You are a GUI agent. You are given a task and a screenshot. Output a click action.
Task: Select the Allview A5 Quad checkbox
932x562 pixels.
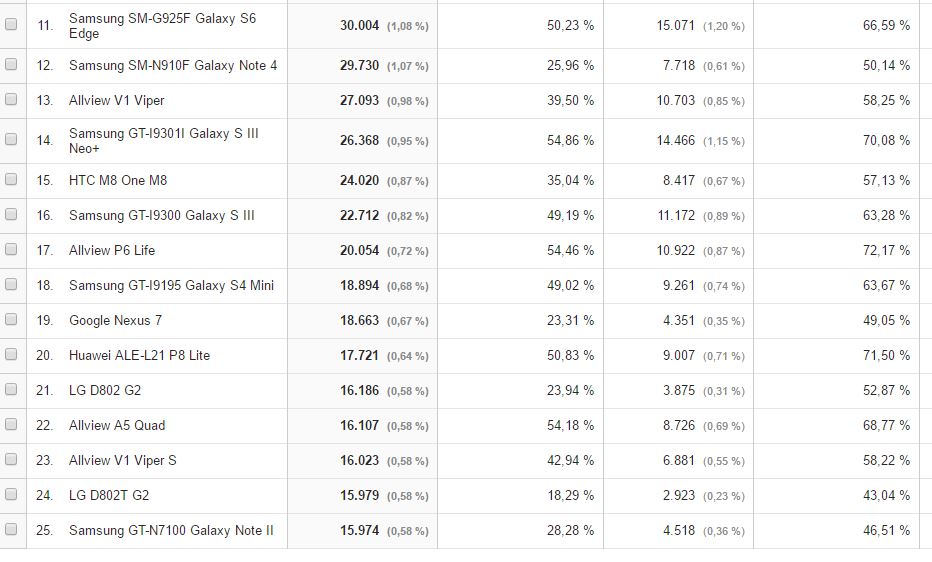pos(11,425)
